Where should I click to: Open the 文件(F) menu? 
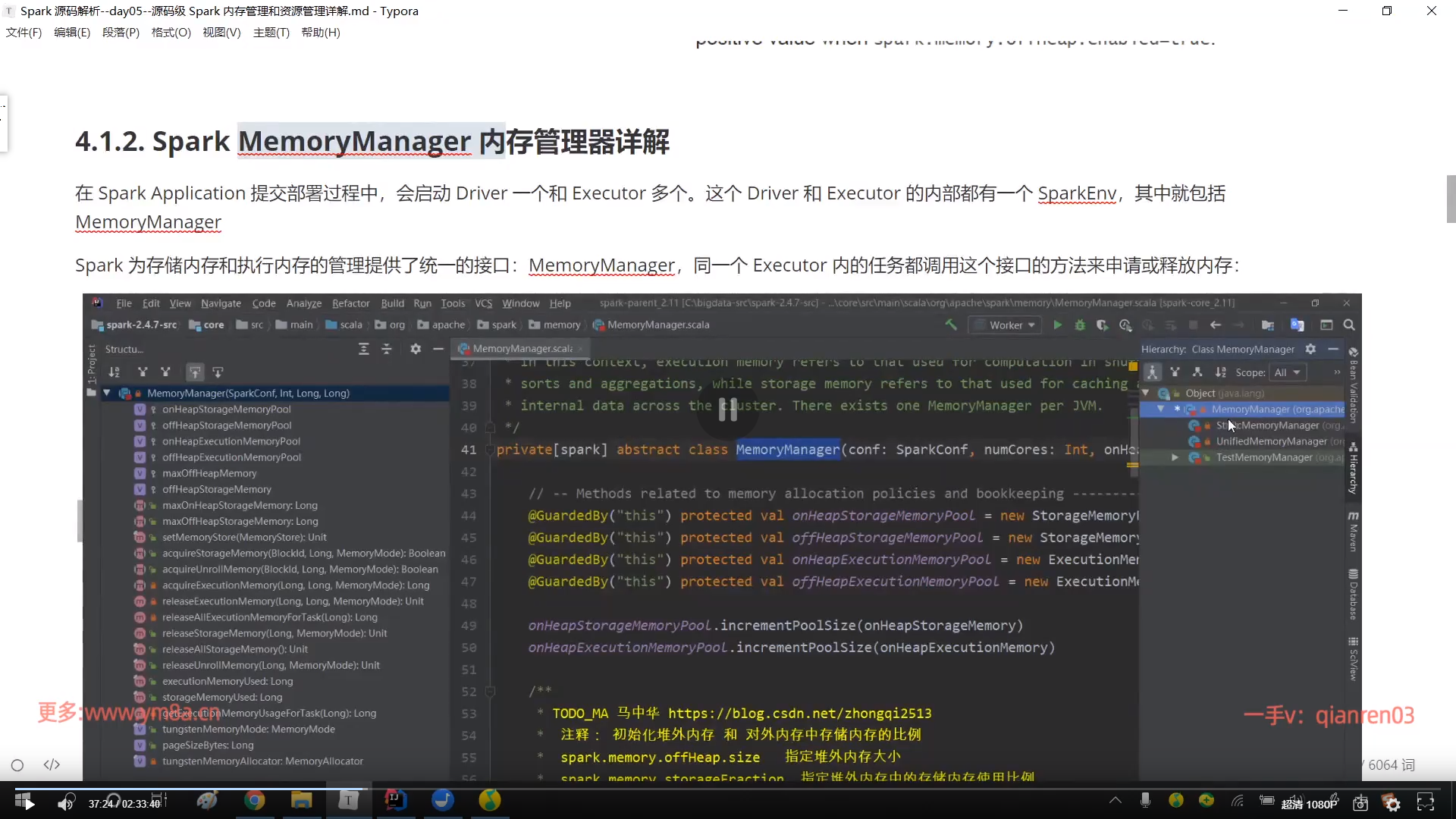[x=24, y=33]
